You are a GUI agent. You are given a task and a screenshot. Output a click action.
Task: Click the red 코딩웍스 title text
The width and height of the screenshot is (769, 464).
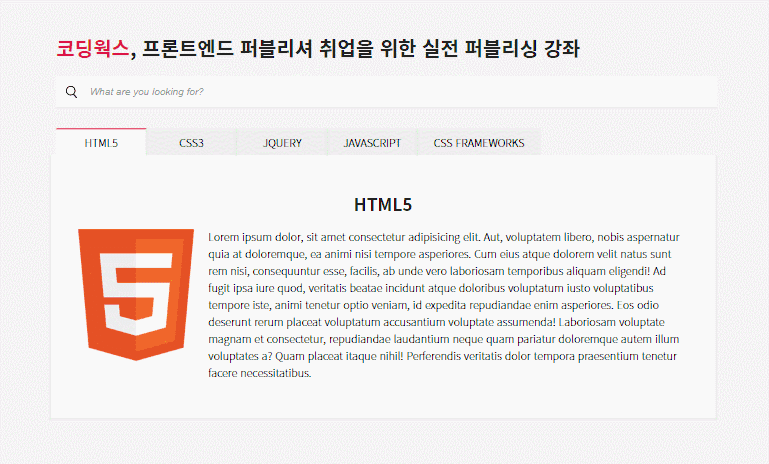(x=93, y=49)
